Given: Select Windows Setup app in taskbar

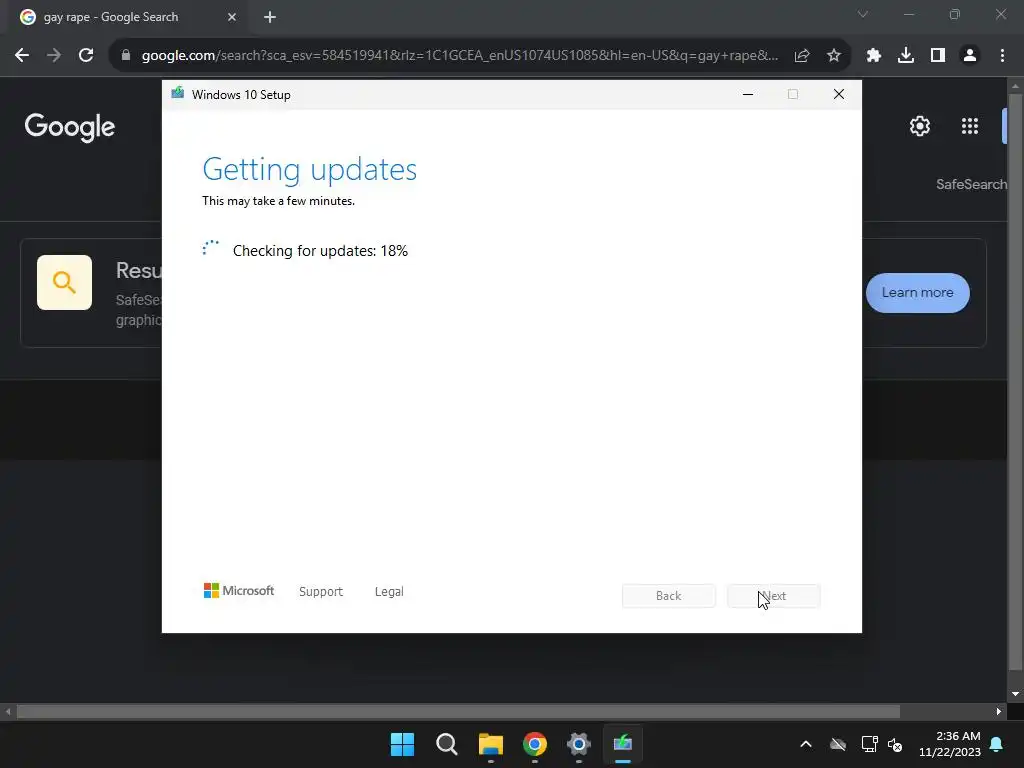Looking at the screenshot, I should pos(623,744).
